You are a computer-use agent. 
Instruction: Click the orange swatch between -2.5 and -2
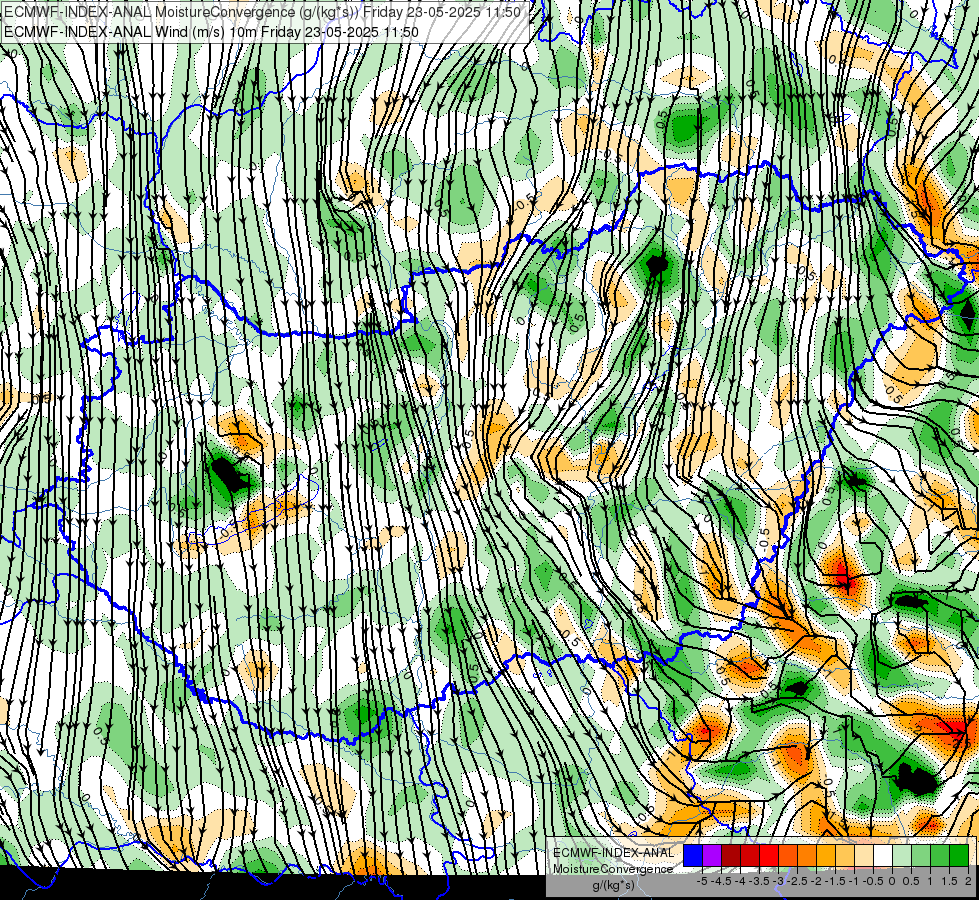[x=807, y=856]
